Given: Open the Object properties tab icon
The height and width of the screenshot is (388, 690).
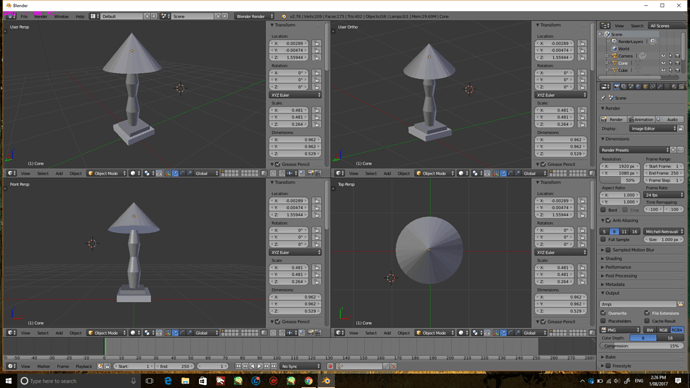Looking at the screenshot, I should 646,87.
